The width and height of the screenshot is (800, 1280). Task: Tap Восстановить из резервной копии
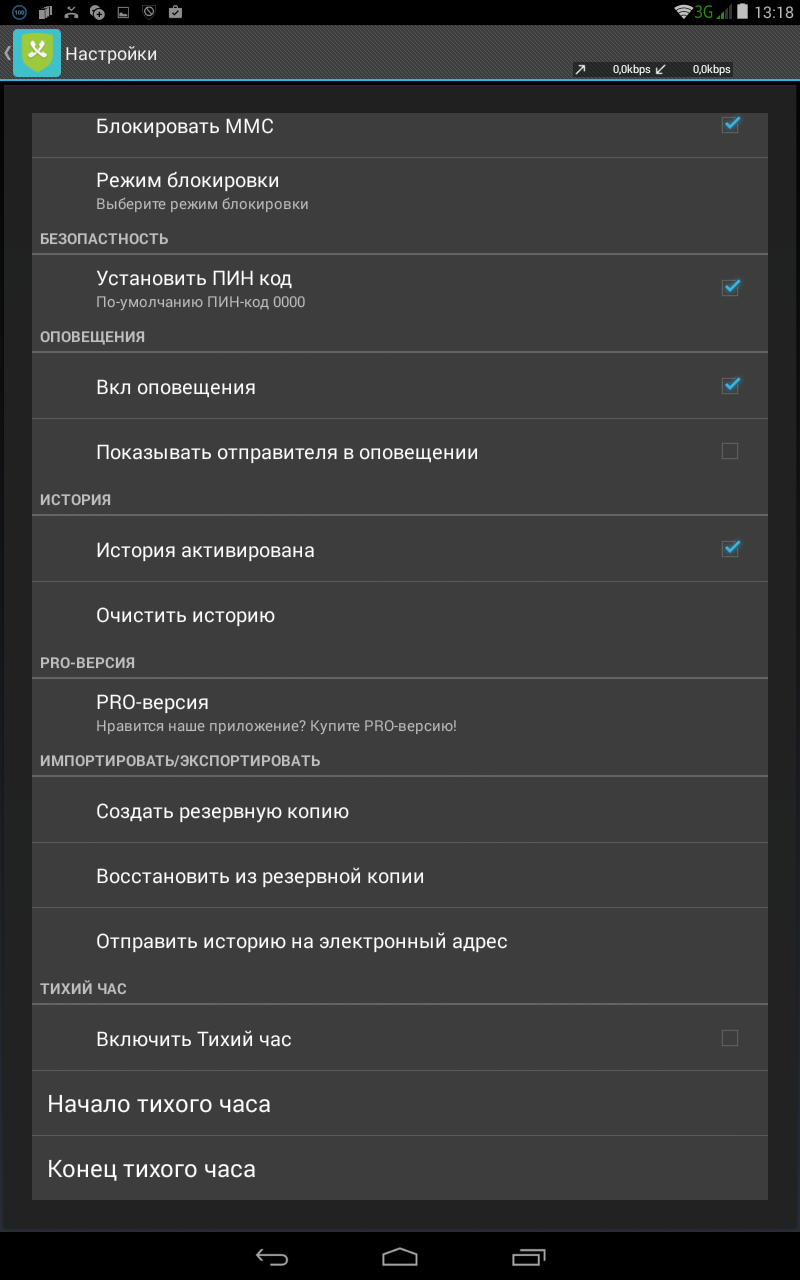click(400, 876)
